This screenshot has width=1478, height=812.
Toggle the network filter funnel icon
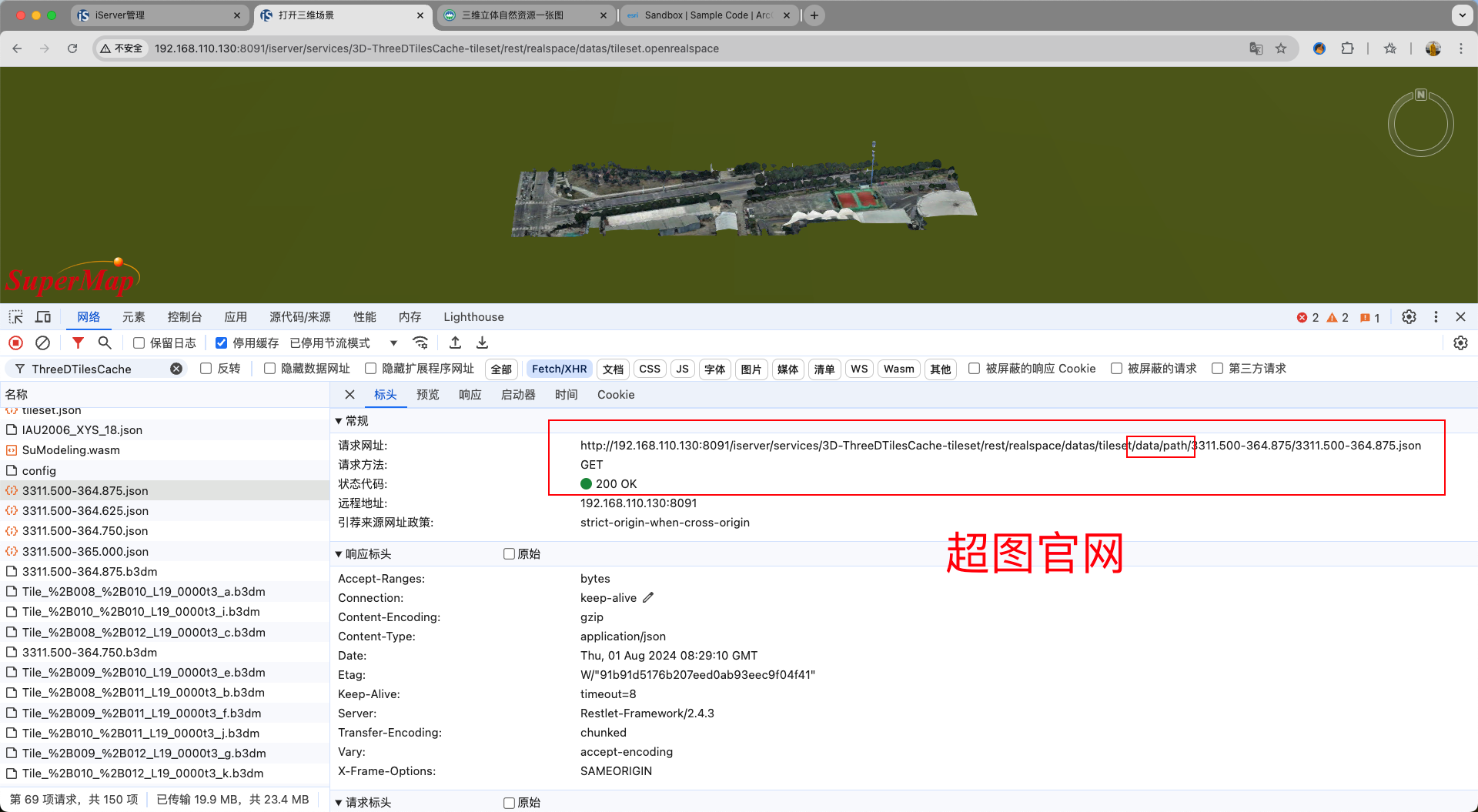point(78,343)
